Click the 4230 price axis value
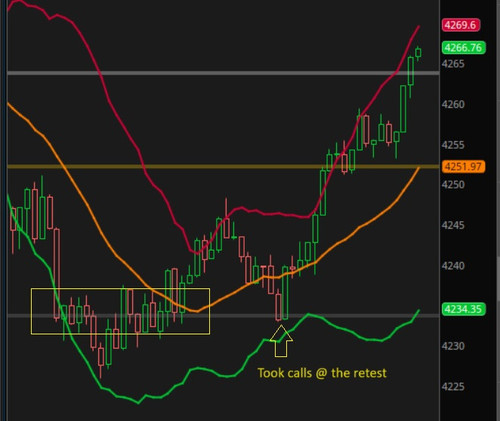Image resolution: width=500 pixels, height=421 pixels. [x=453, y=346]
